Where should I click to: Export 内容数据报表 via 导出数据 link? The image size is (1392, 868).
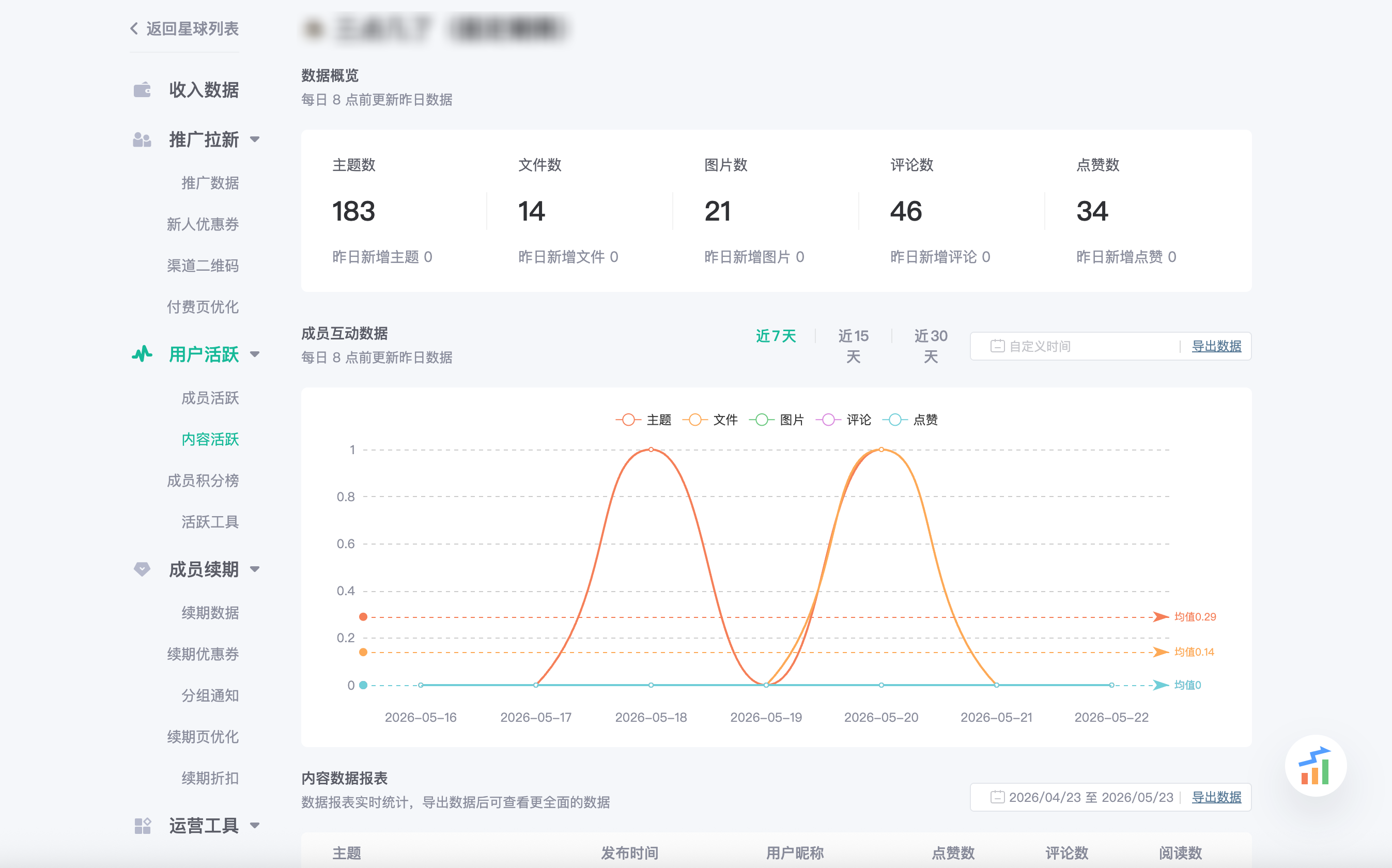(1216, 797)
